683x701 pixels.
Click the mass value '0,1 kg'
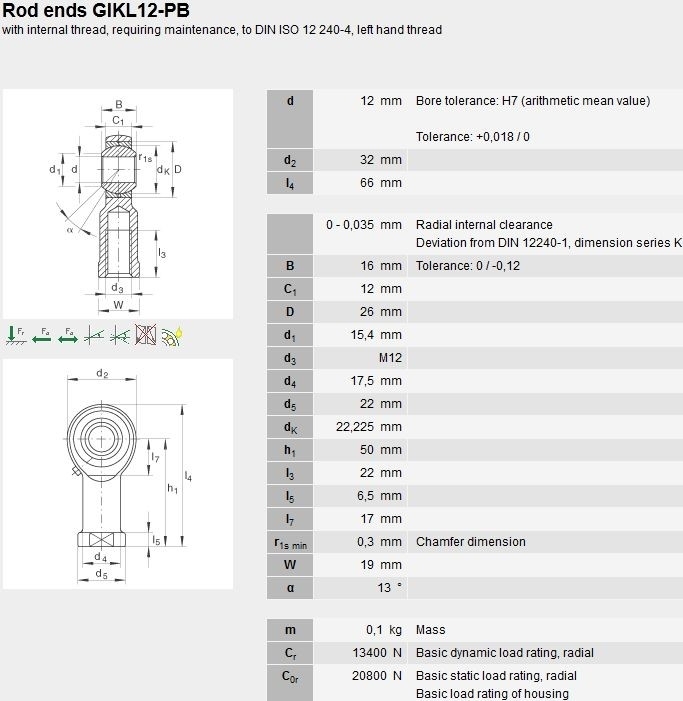(384, 630)
